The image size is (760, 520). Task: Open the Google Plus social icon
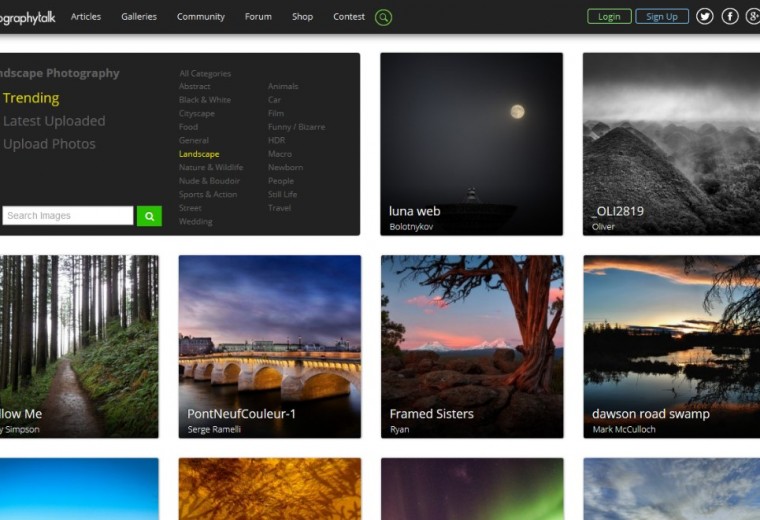coord(753,16)
